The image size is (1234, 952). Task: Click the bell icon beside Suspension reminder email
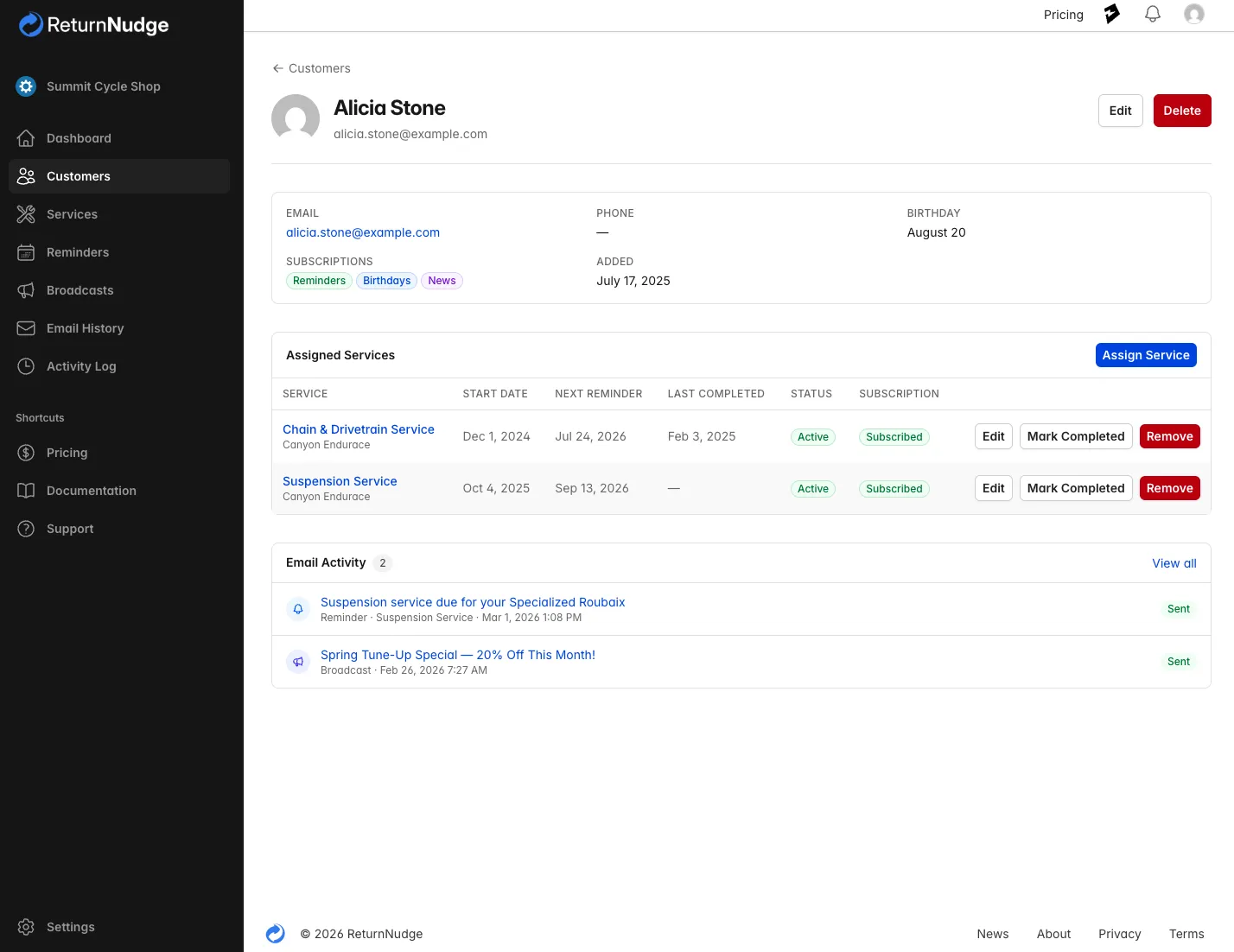click(x=298, y=609)
